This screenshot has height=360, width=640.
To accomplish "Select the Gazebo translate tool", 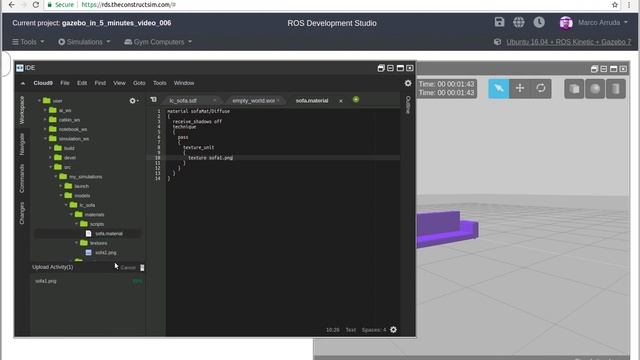I will pyautogui.click(x=520, y=88).
